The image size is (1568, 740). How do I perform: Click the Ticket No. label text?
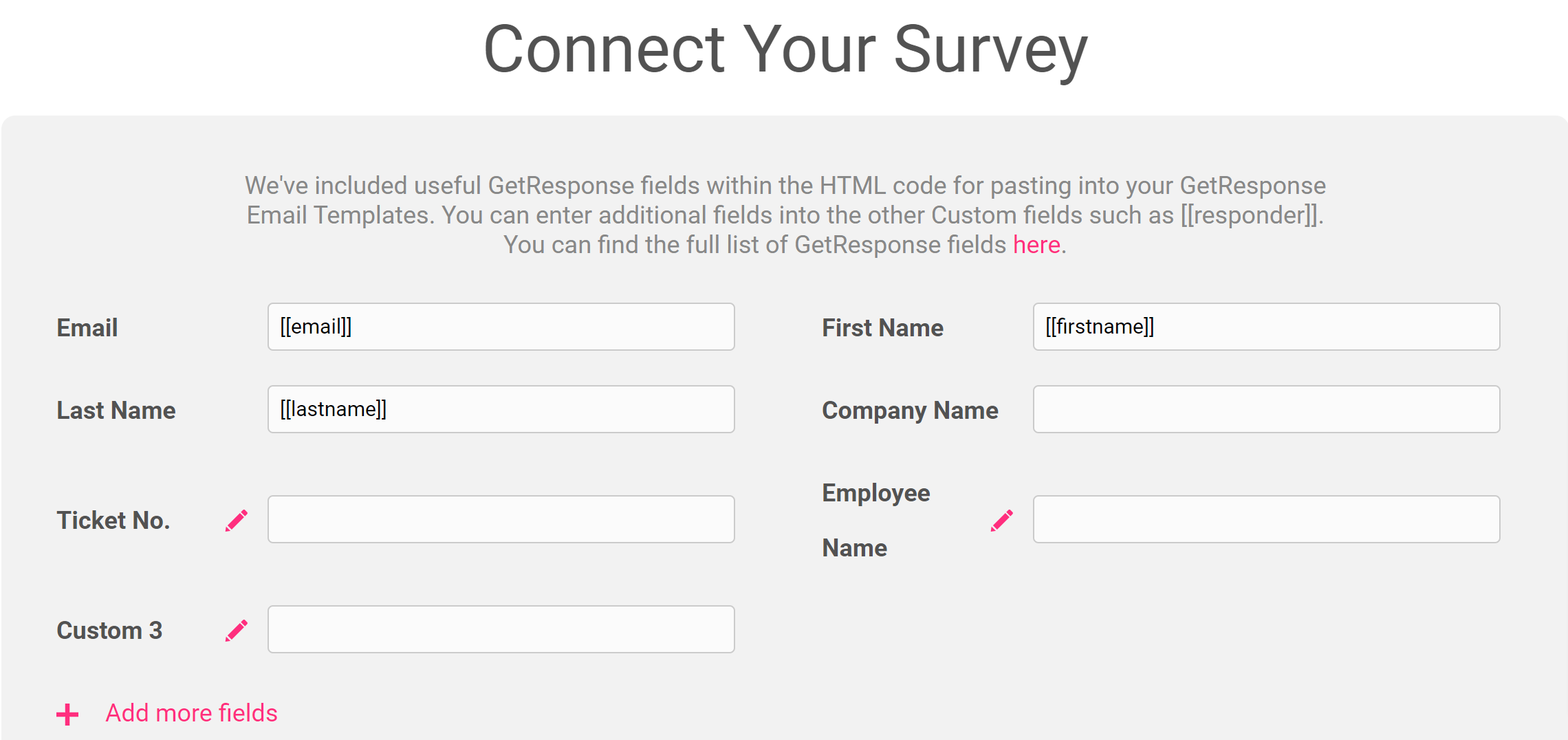point(113,521)
